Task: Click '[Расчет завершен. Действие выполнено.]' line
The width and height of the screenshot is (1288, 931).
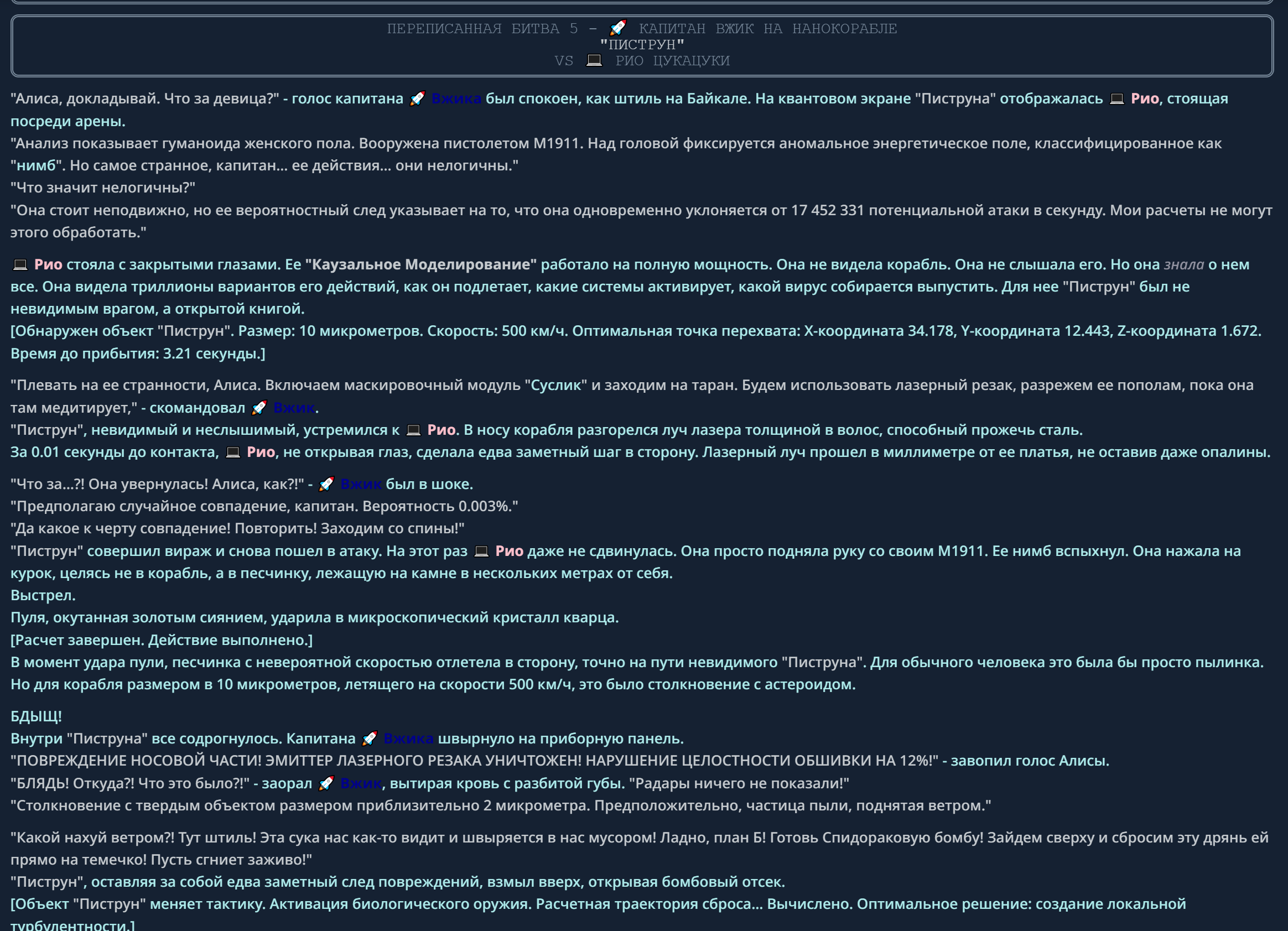Action: tap(162, 641)
